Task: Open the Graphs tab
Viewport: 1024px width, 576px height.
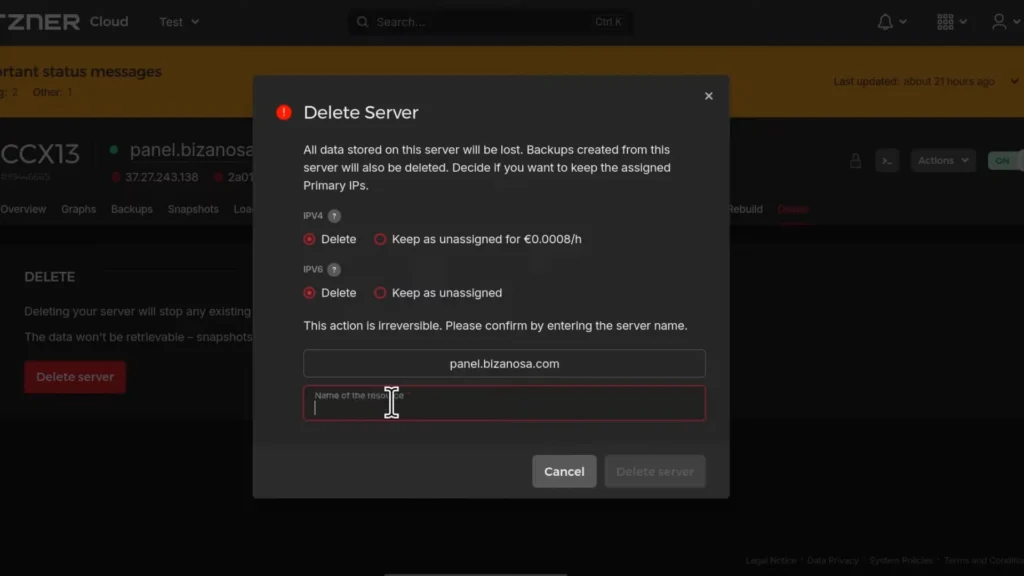Action: pyautogui.click(x=78, y=209)
